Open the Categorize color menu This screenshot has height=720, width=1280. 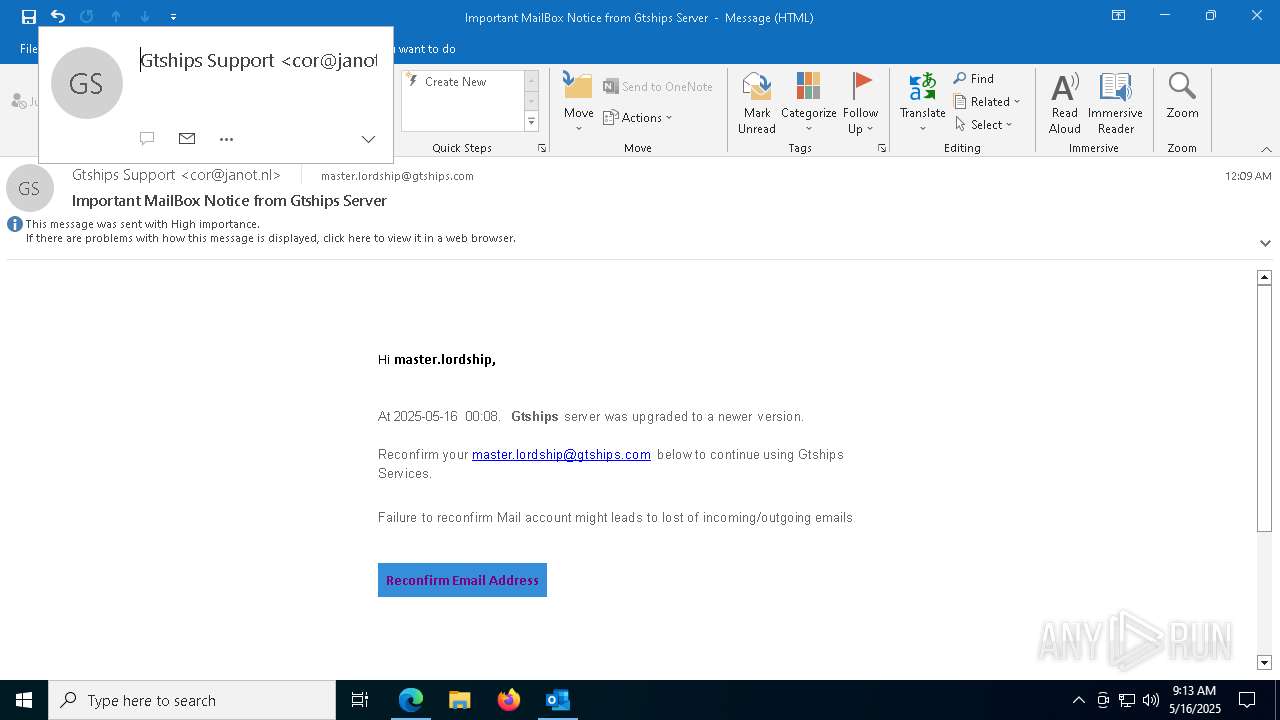[808, 102]
